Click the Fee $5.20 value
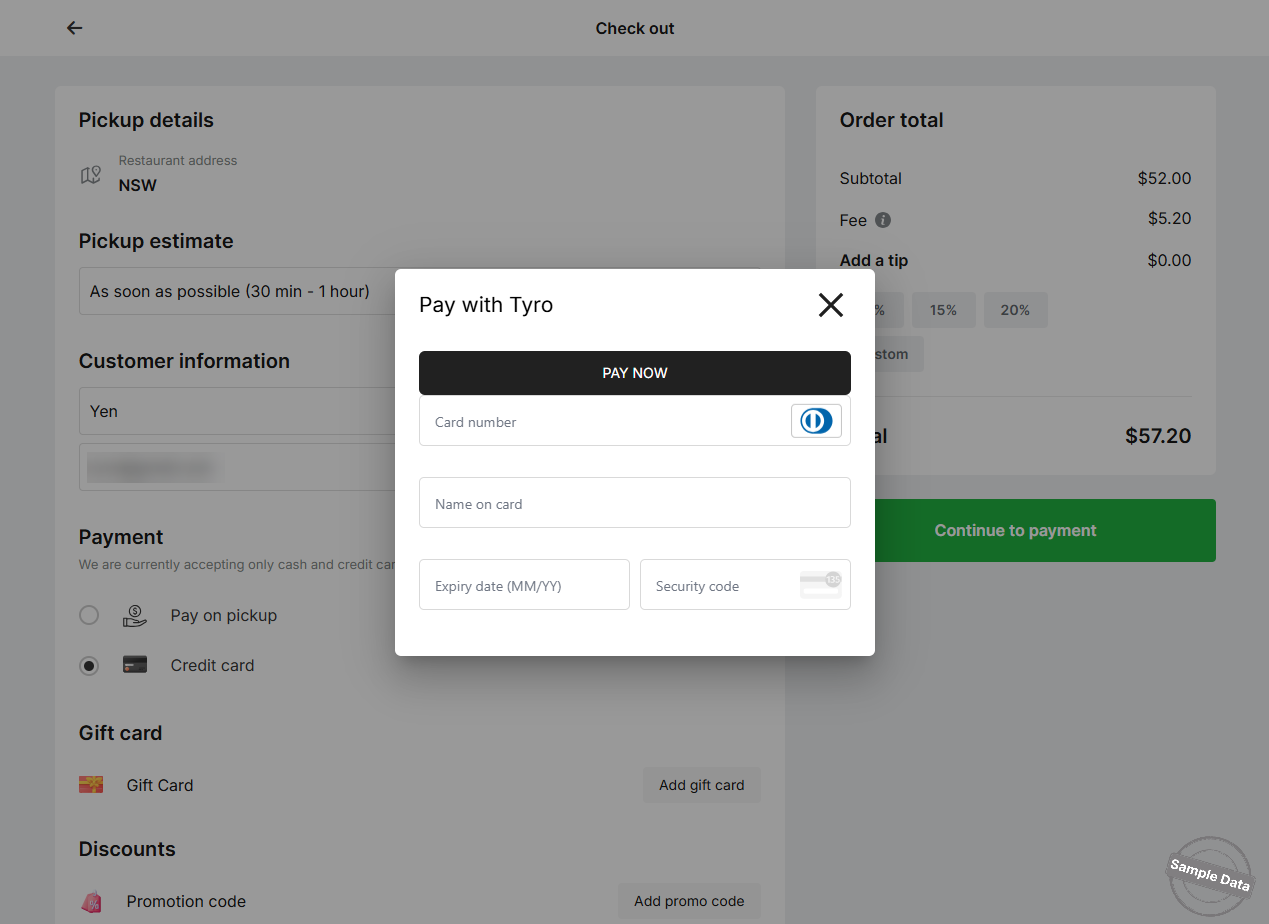Image resolution: width=1269 pixels, height=924 pixels. [x=1170, y=218]
